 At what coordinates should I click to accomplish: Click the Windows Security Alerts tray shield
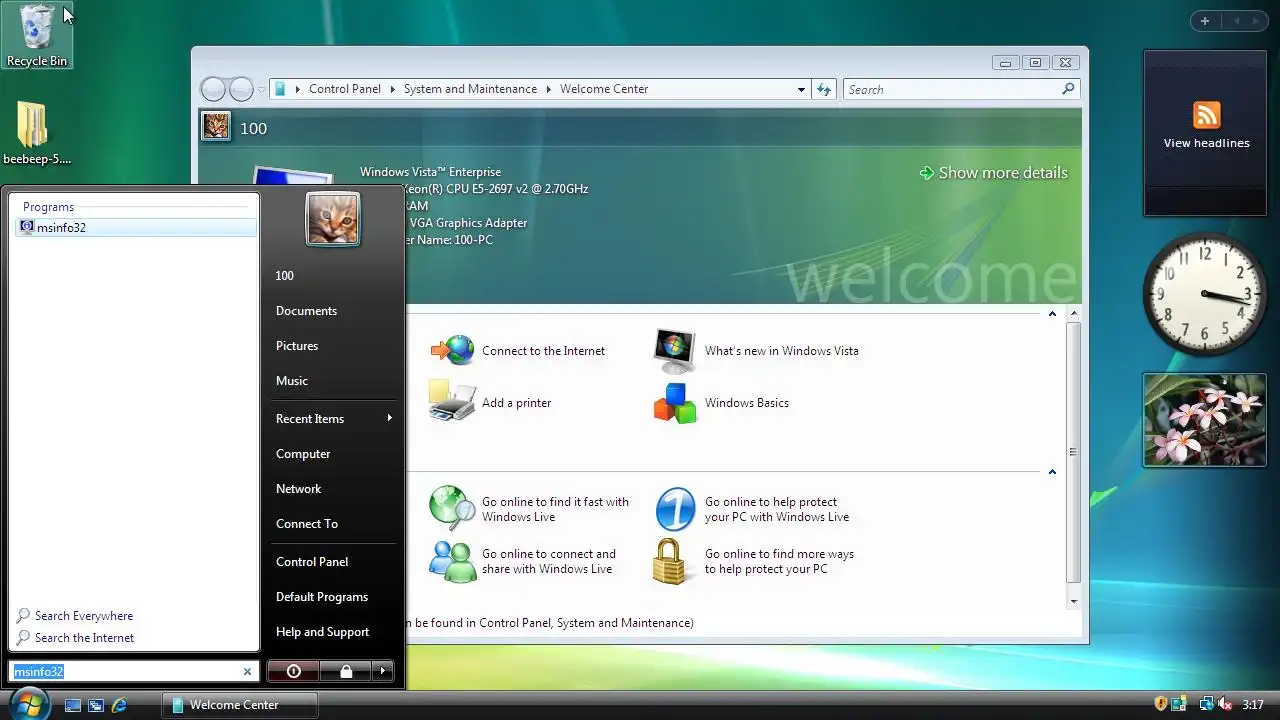click(1161, 704)
